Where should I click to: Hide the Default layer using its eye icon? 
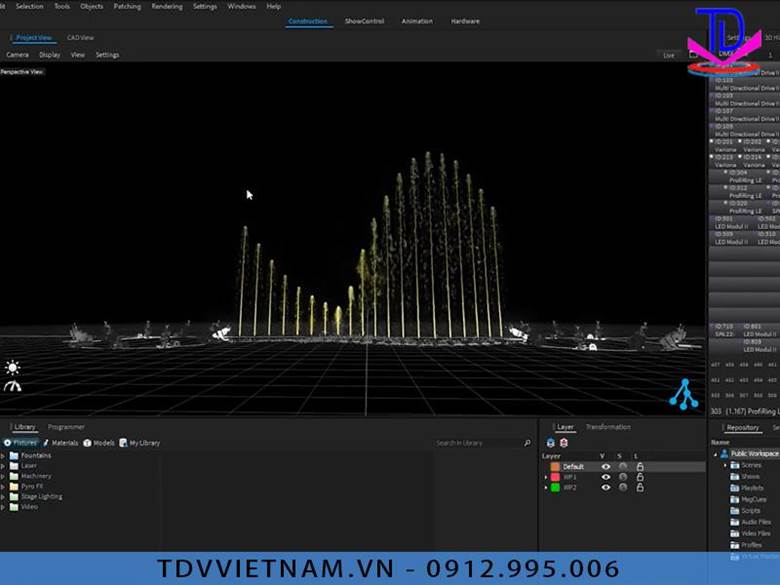pos(605,466)
